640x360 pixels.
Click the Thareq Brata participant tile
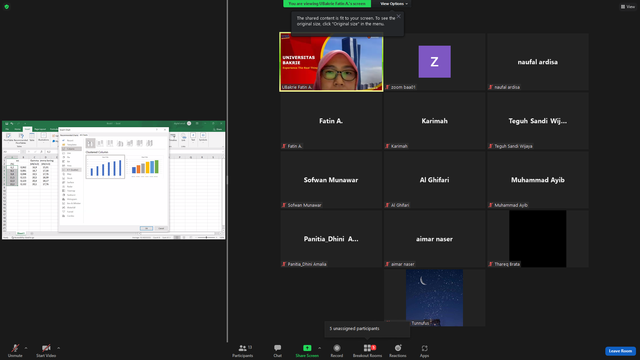538,239
